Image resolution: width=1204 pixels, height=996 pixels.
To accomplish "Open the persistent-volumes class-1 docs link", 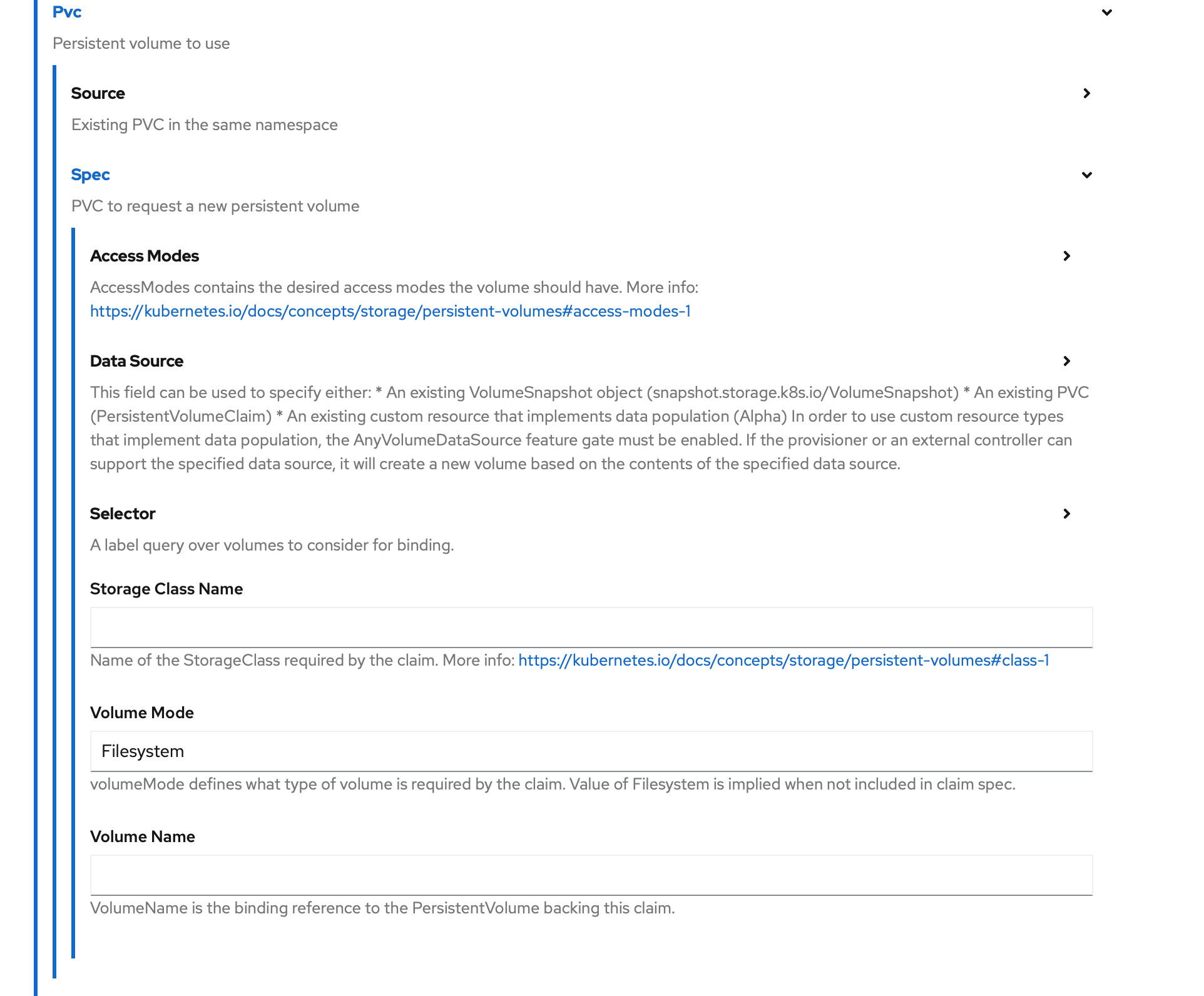I will pyautogui.click(x=784, y=660).
